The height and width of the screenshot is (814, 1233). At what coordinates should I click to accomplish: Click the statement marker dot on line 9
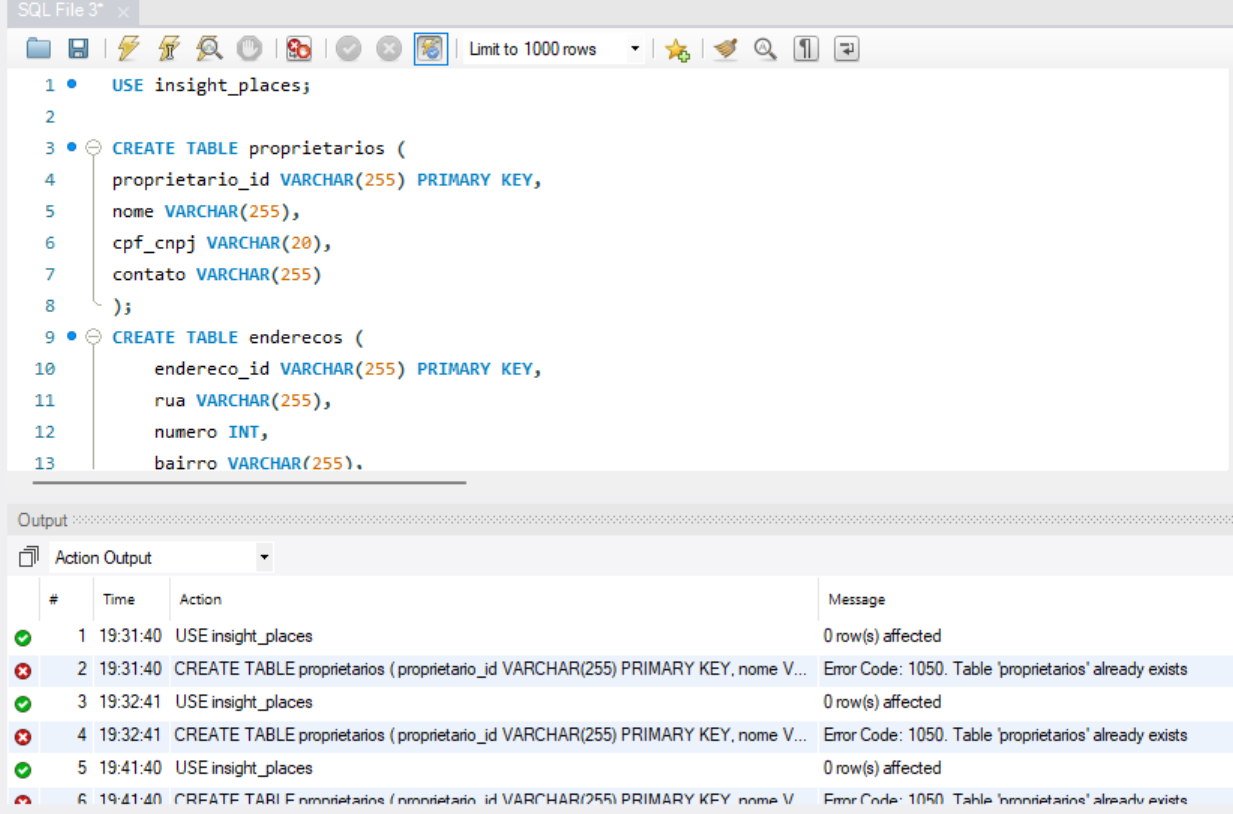(72, 336)
